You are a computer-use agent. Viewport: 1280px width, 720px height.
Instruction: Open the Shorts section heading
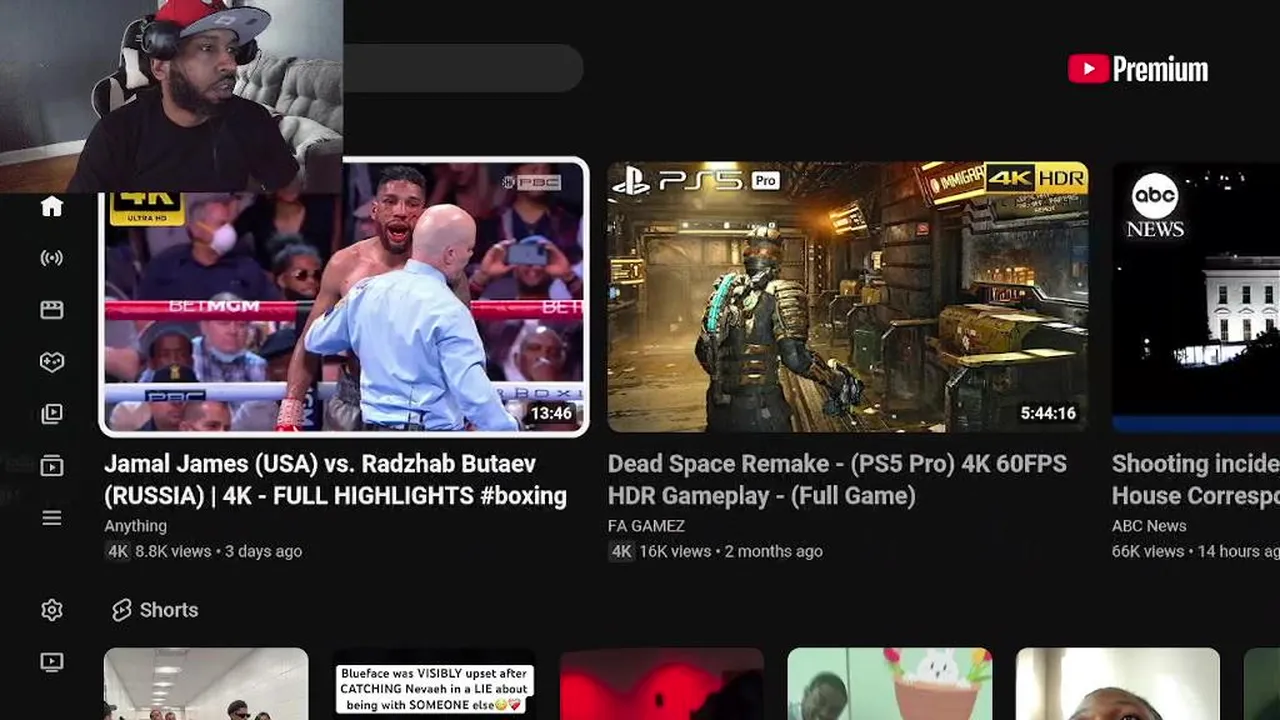tap(155, 610)
